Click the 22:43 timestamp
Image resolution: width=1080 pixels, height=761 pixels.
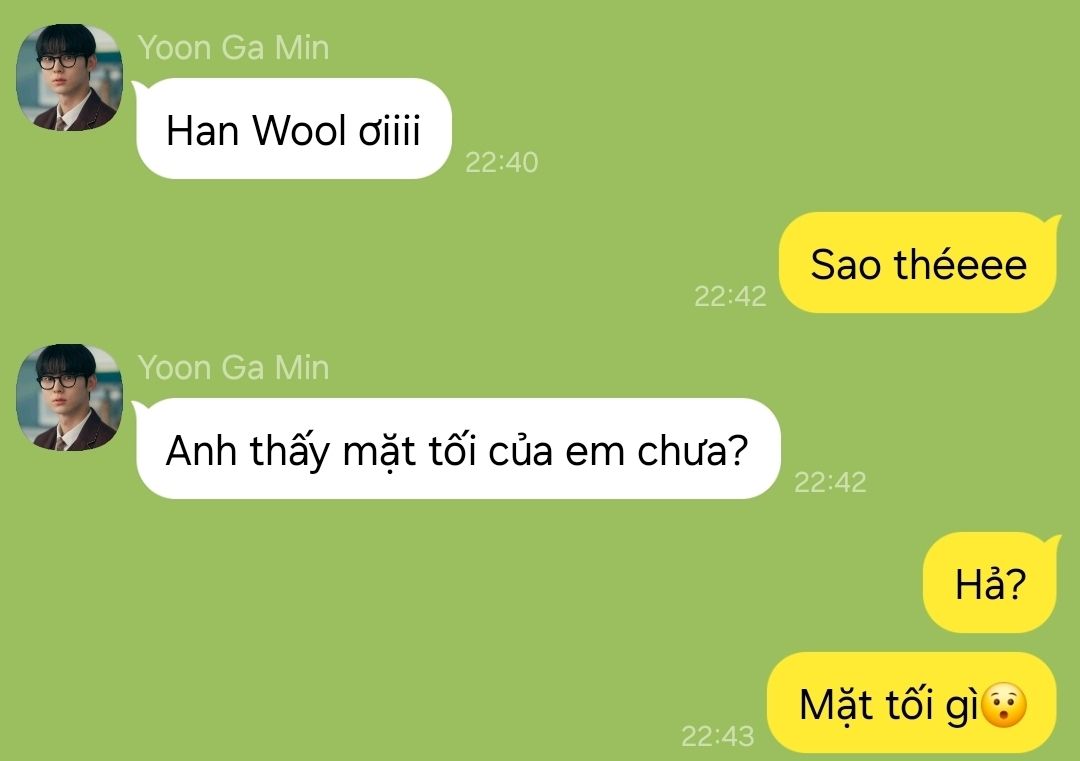coord(718,736)
